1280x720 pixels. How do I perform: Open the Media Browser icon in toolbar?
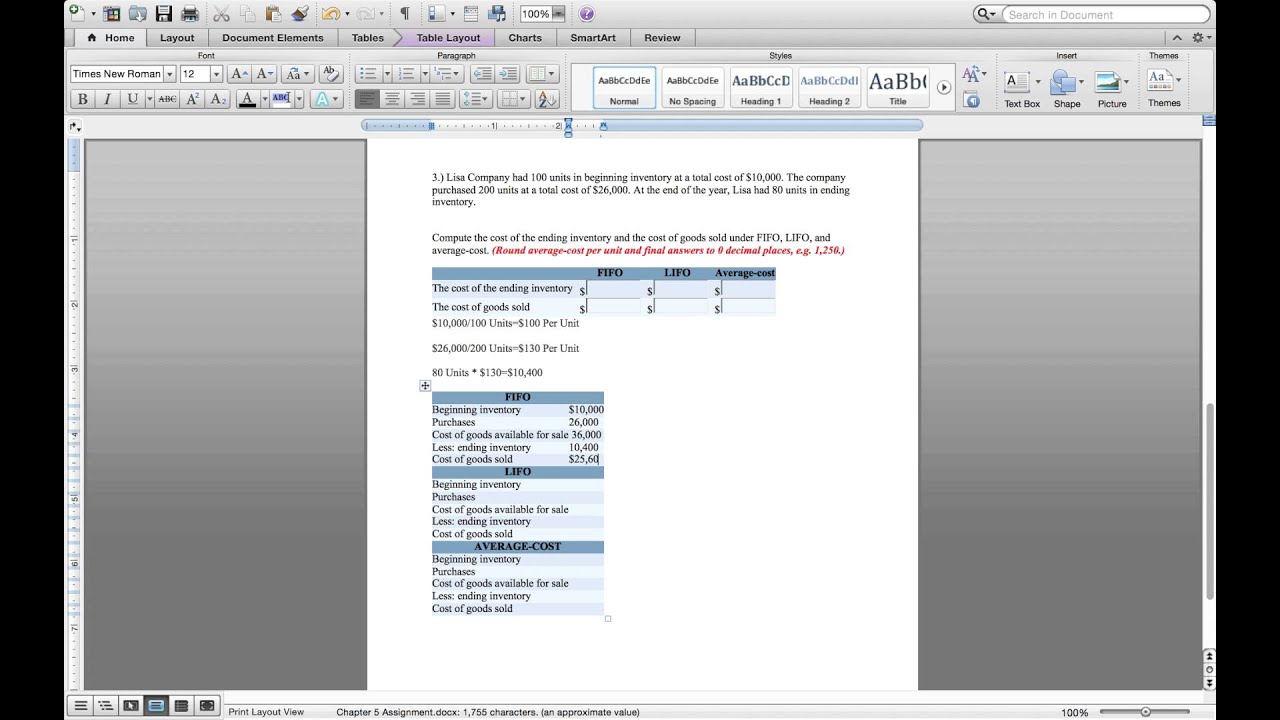click(x=496, y=14)
